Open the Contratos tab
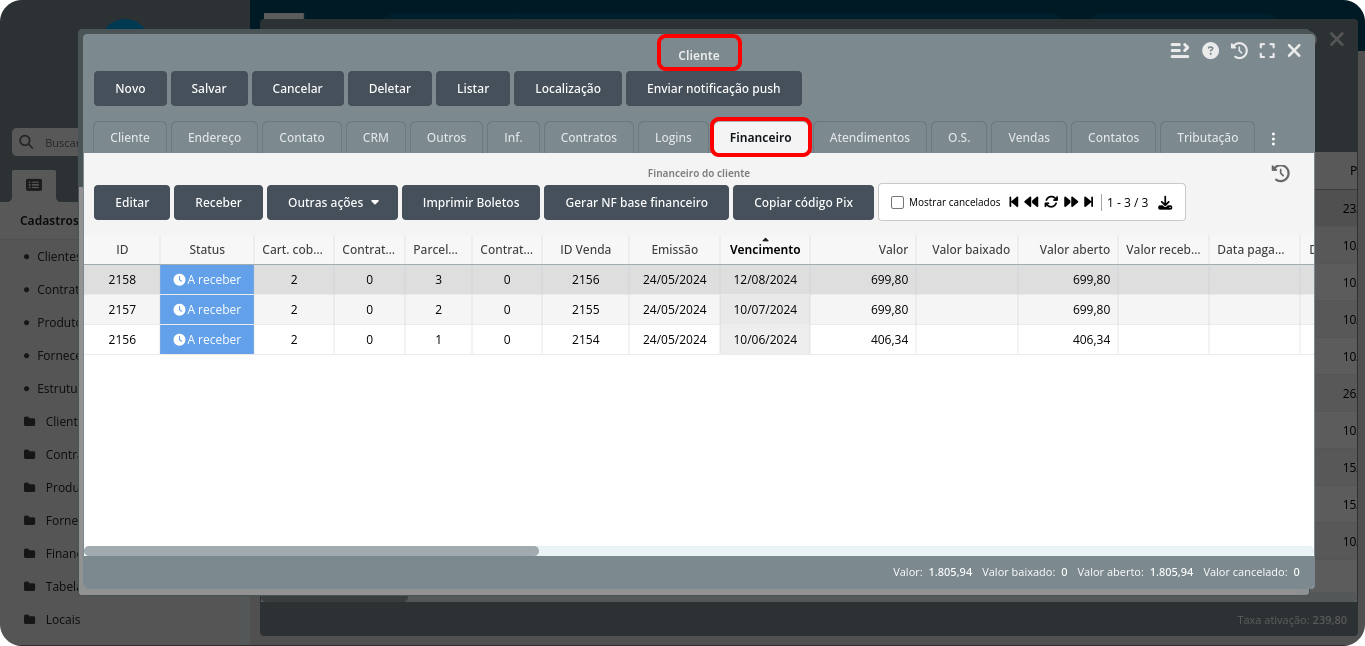Image resolution: width=1365 pixels, height=646 pixels. pos(589,137)
